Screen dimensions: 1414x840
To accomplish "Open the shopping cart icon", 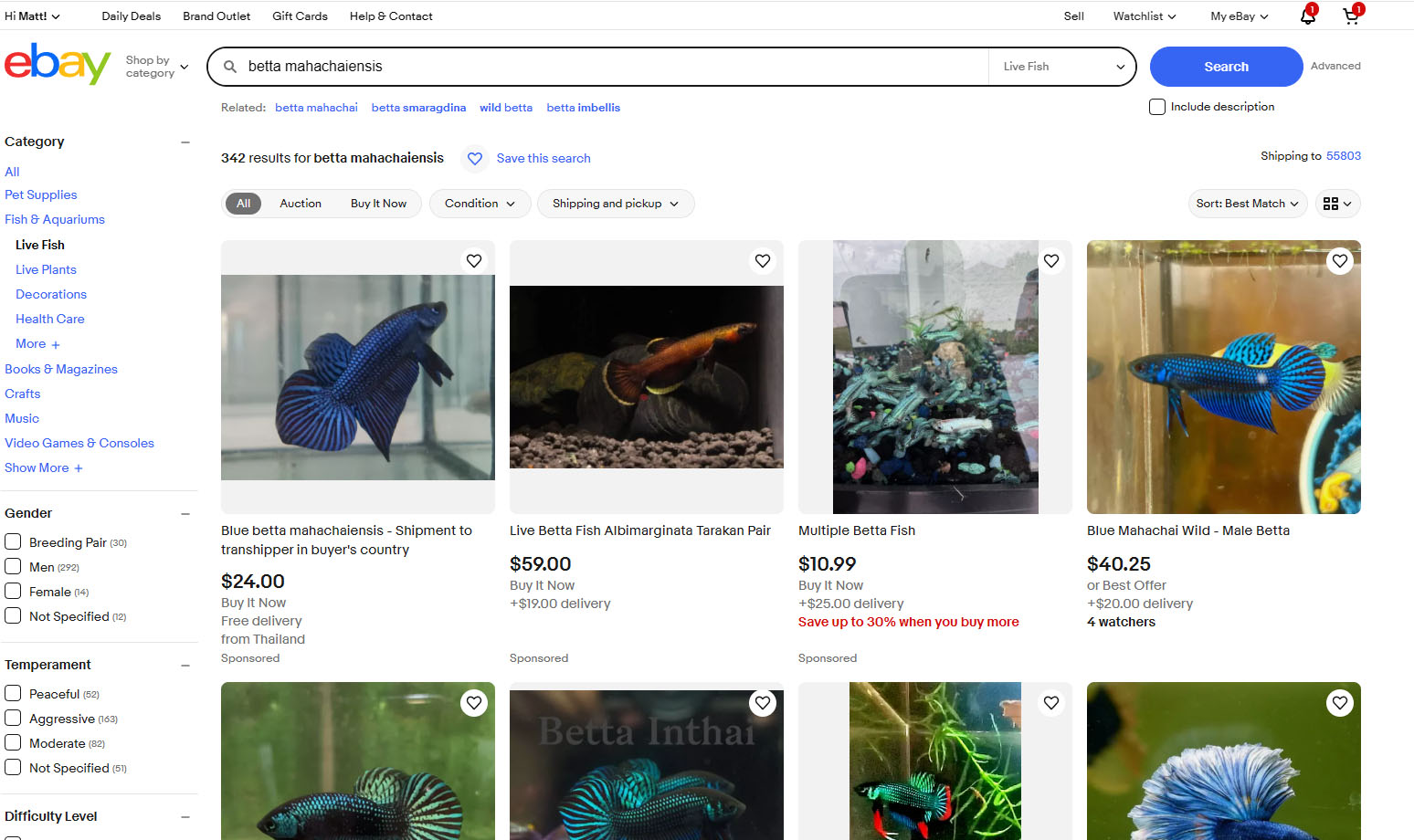I will point(1351,16).
